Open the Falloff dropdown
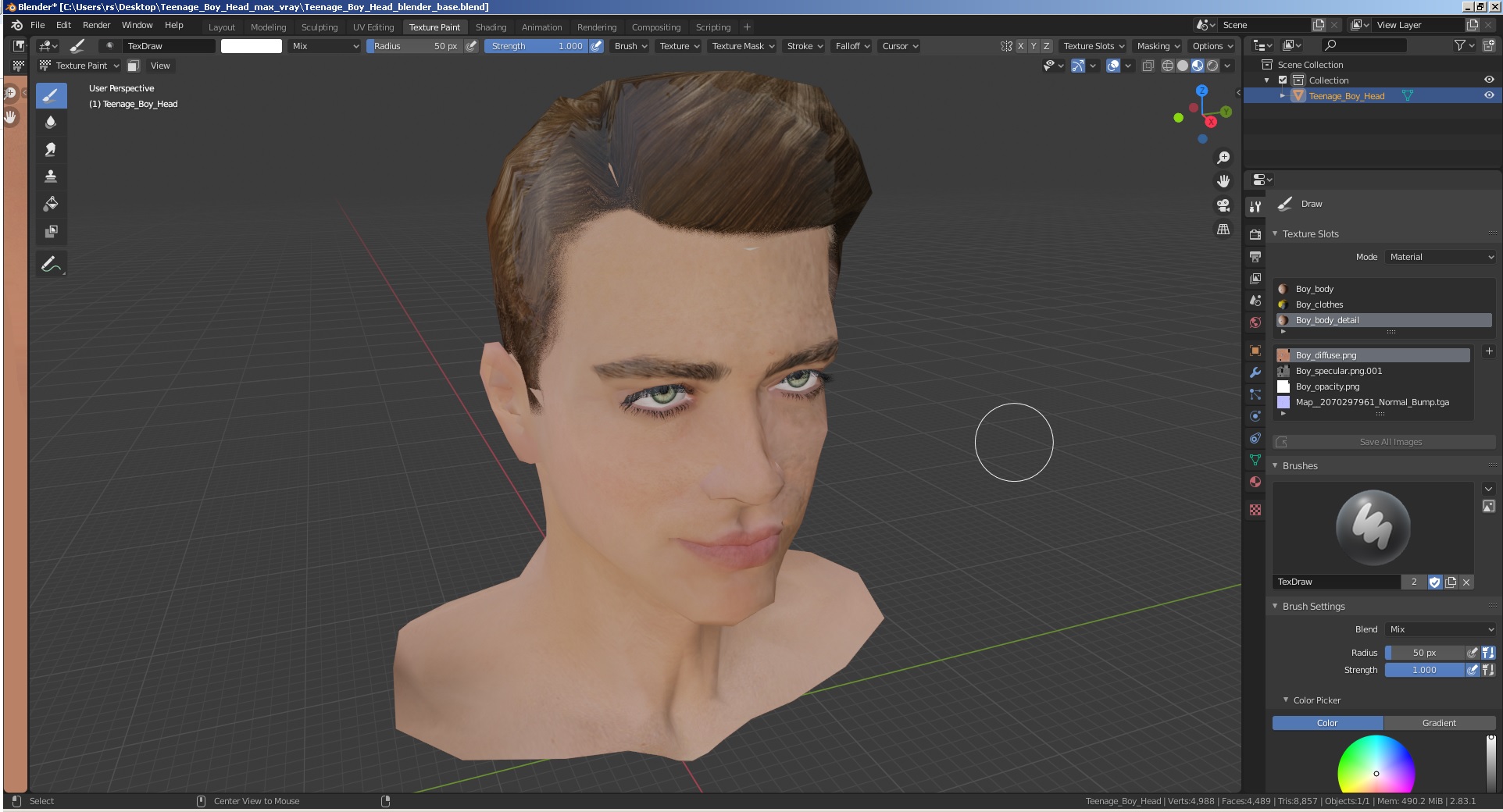 [852, 46]
